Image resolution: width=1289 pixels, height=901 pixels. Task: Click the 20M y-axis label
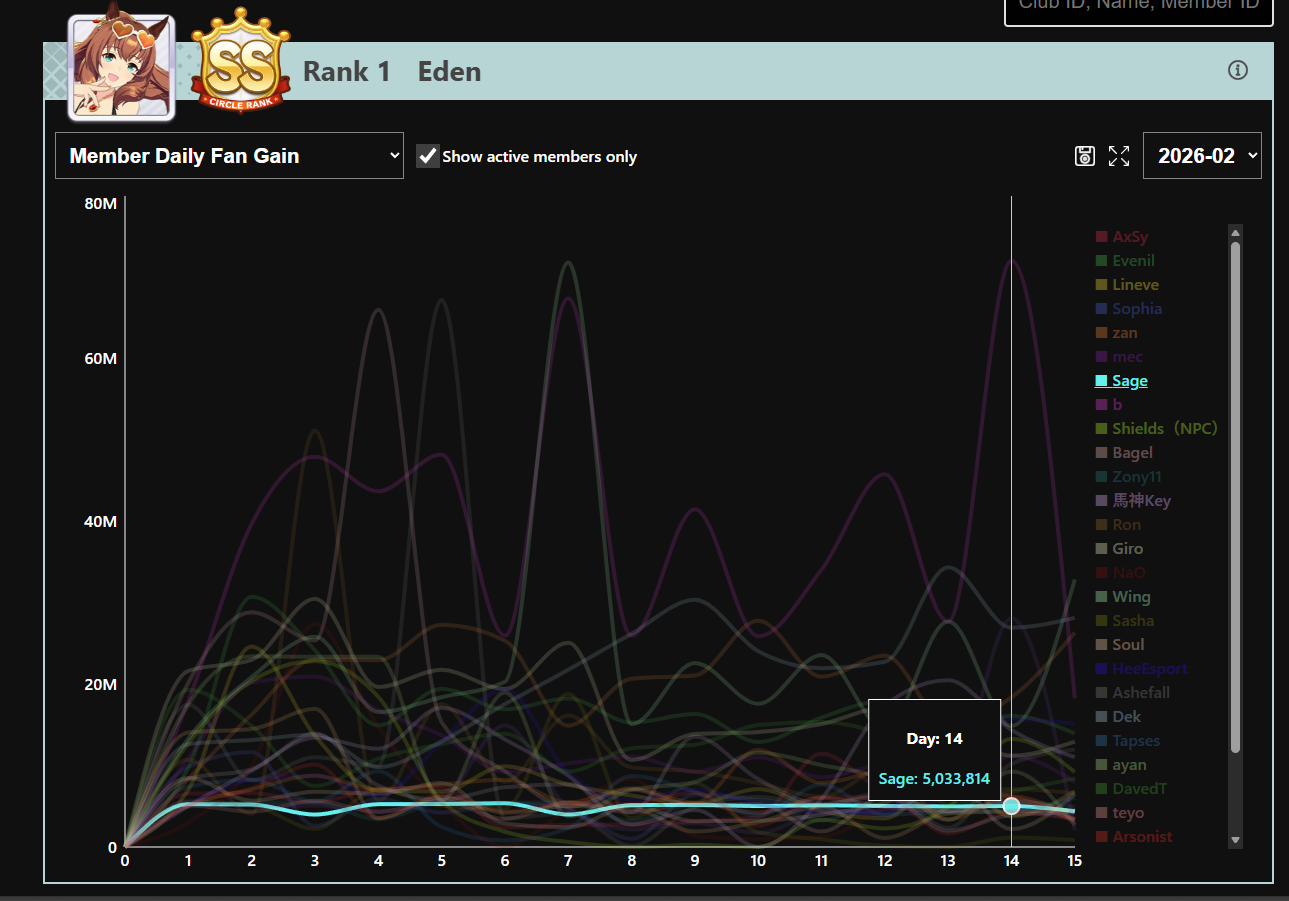(101, 685)
